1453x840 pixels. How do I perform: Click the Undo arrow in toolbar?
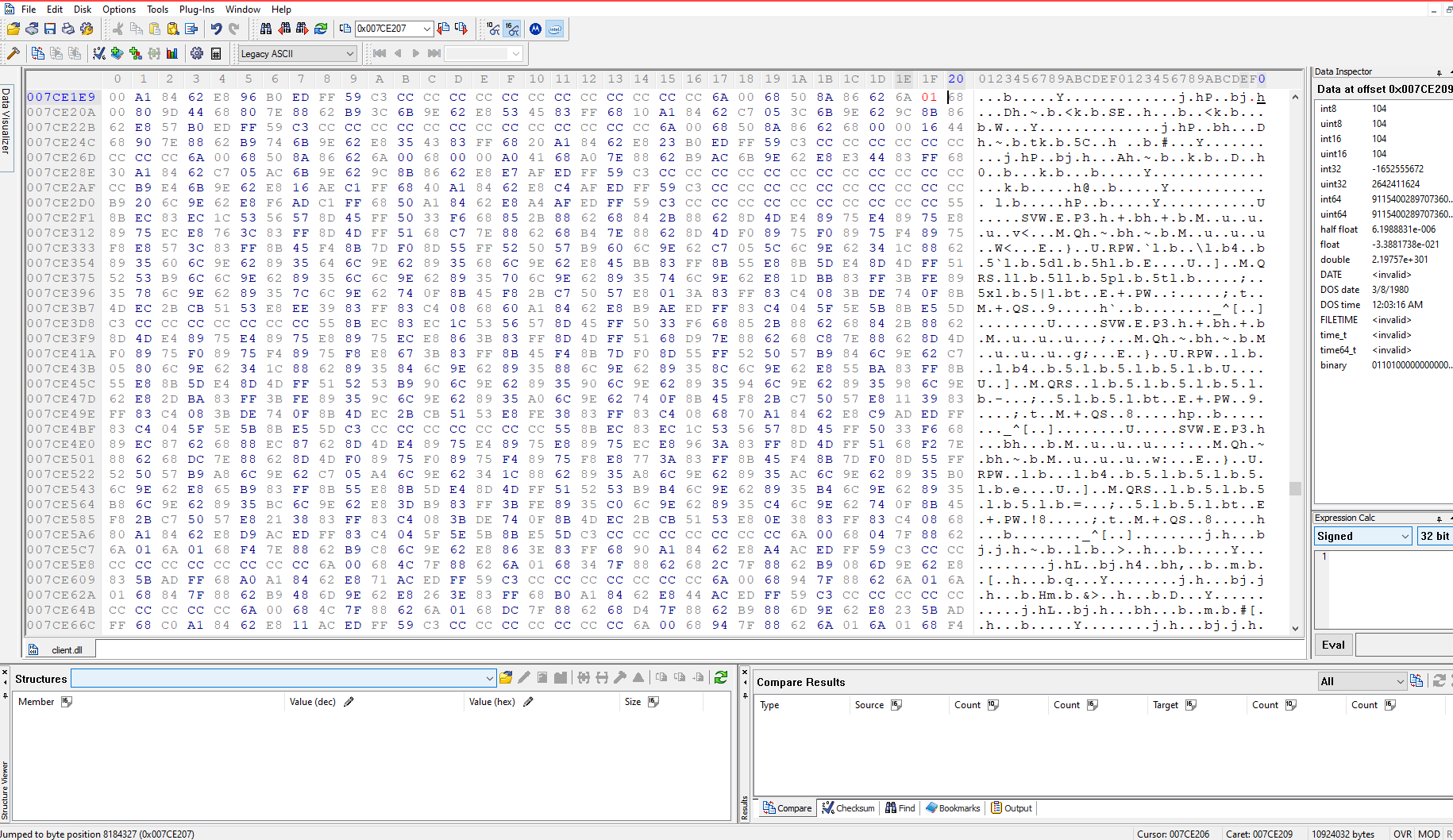pos(216,29)
